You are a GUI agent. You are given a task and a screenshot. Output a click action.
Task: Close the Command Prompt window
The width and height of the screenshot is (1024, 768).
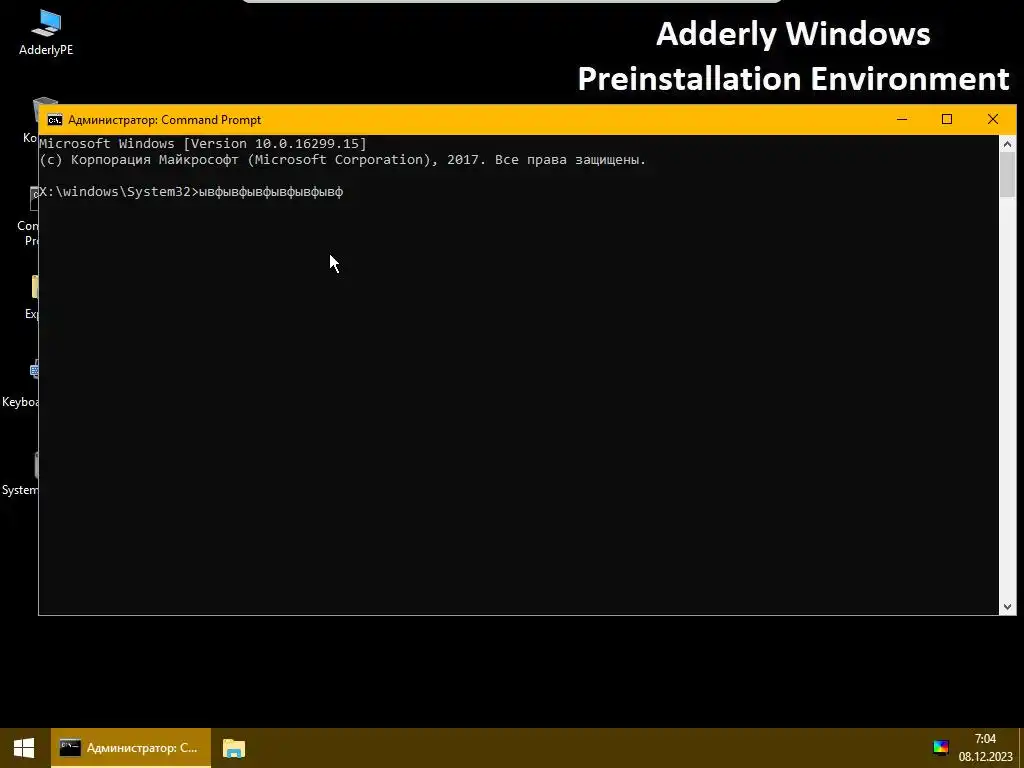click(x=993, y=120)
